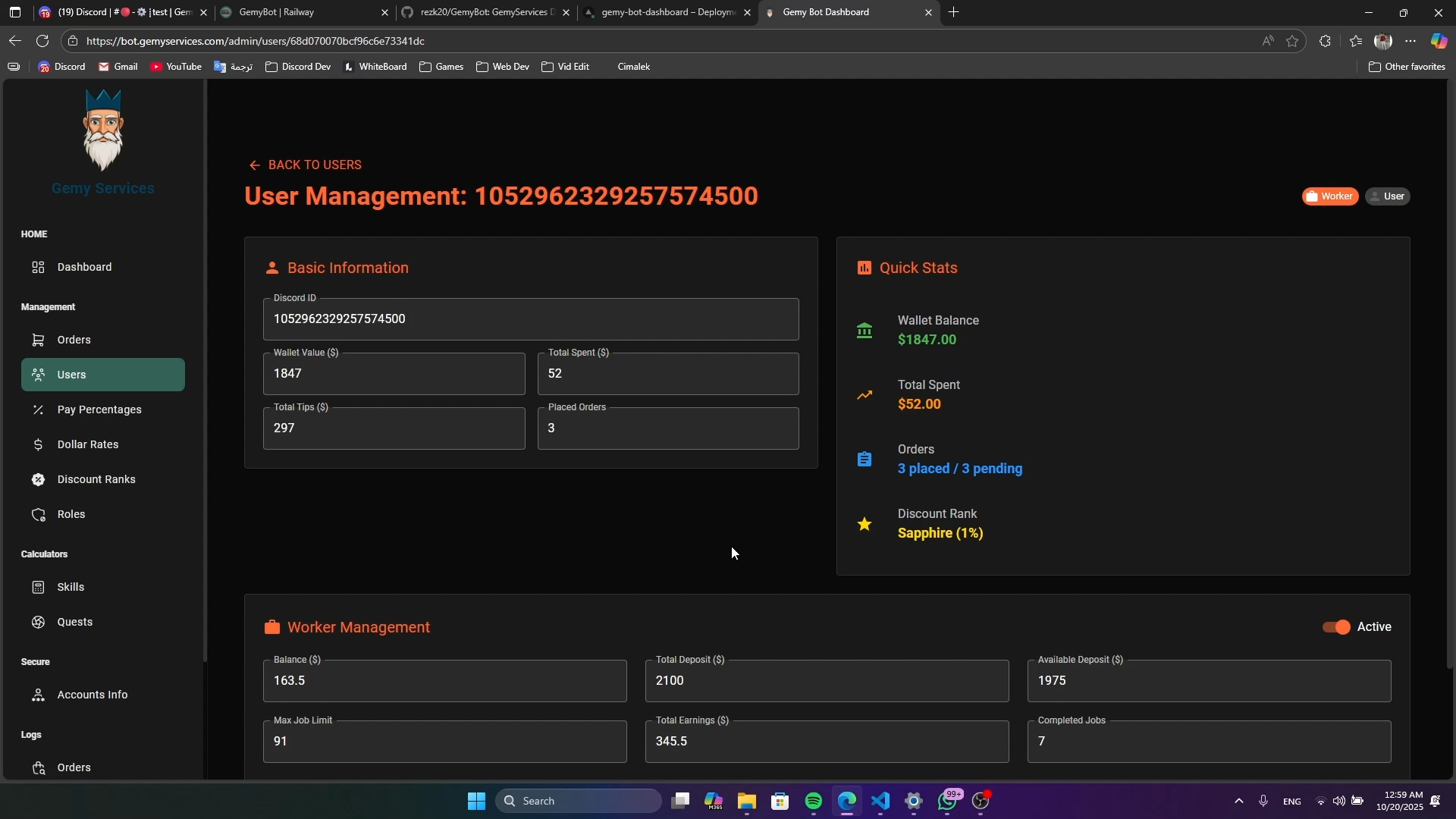Expand the Other favorites folder
The image size is (1456, 819).
(x=1407, y=67)
